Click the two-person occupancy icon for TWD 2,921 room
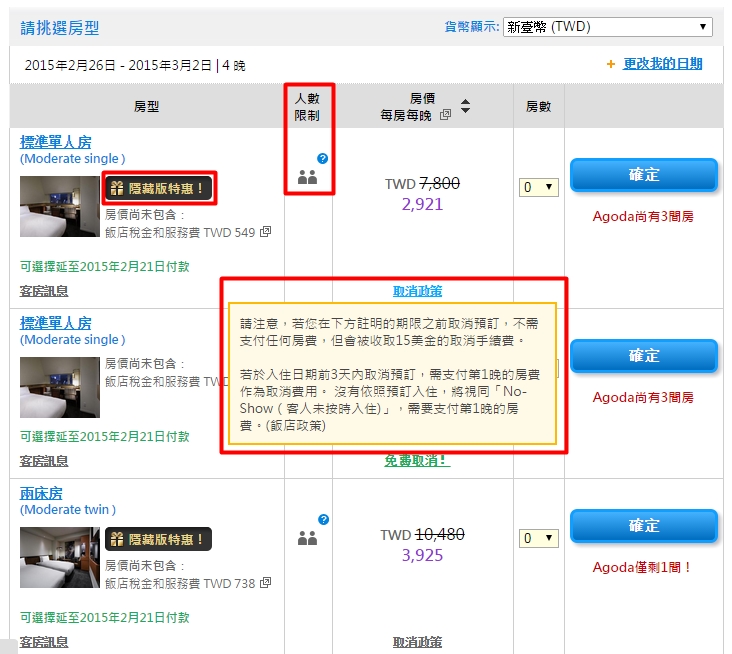 pos(307,177)
